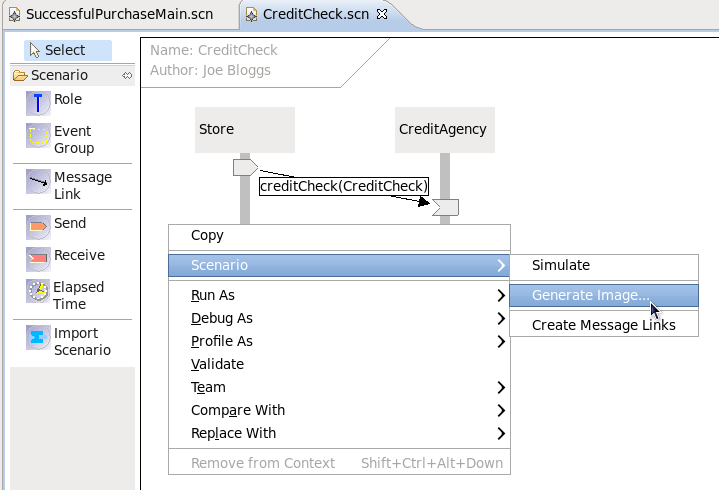Select the Role tool icon in palette
The image size is (719, 490).
[38, 101]
